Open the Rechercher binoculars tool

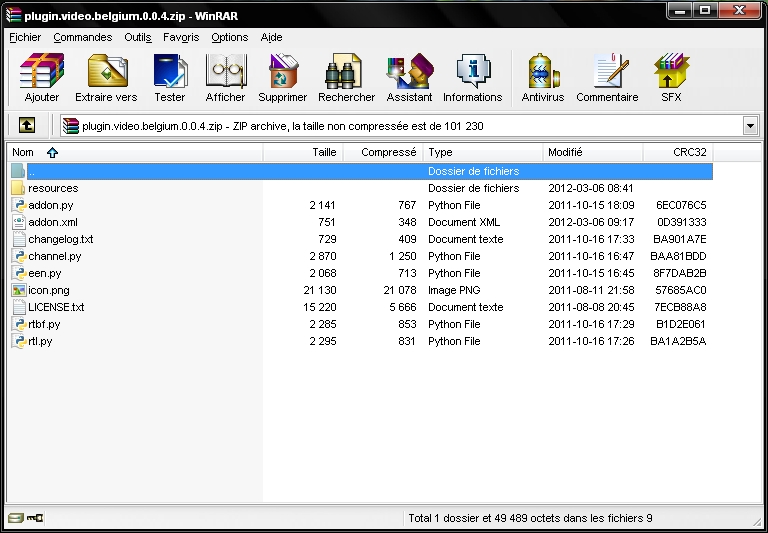point(343,71)
